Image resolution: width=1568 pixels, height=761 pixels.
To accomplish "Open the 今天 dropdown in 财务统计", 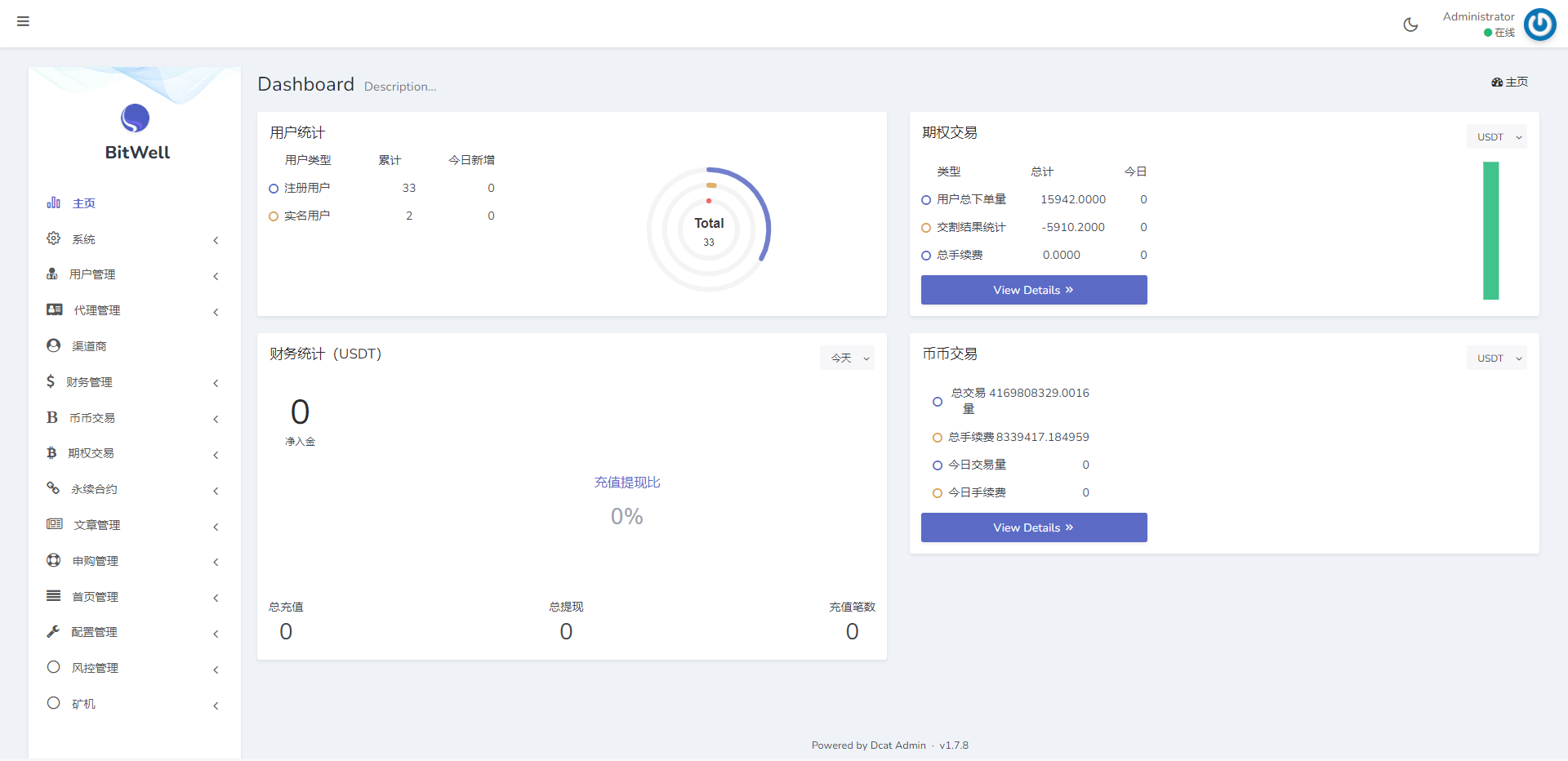I will pyautogui.click(x=847, y=358).
